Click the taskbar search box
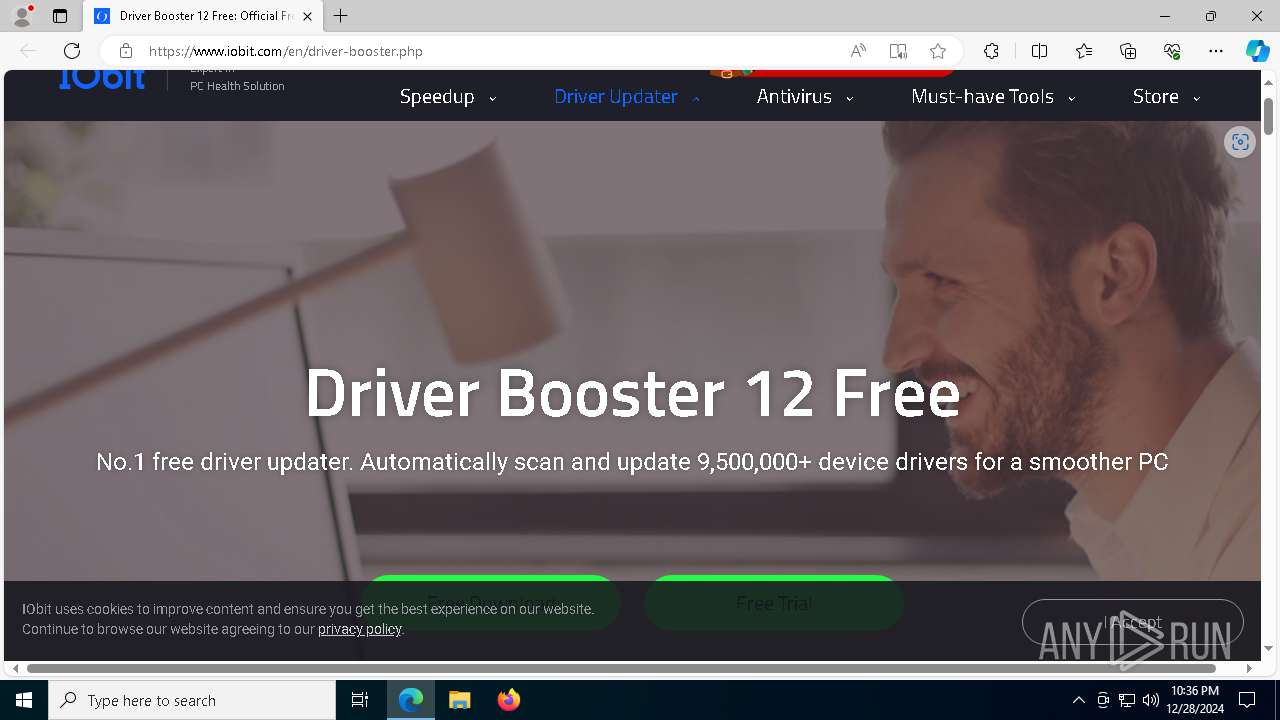The height and width of the screenshot is (720, 1280). click(192, 700)
